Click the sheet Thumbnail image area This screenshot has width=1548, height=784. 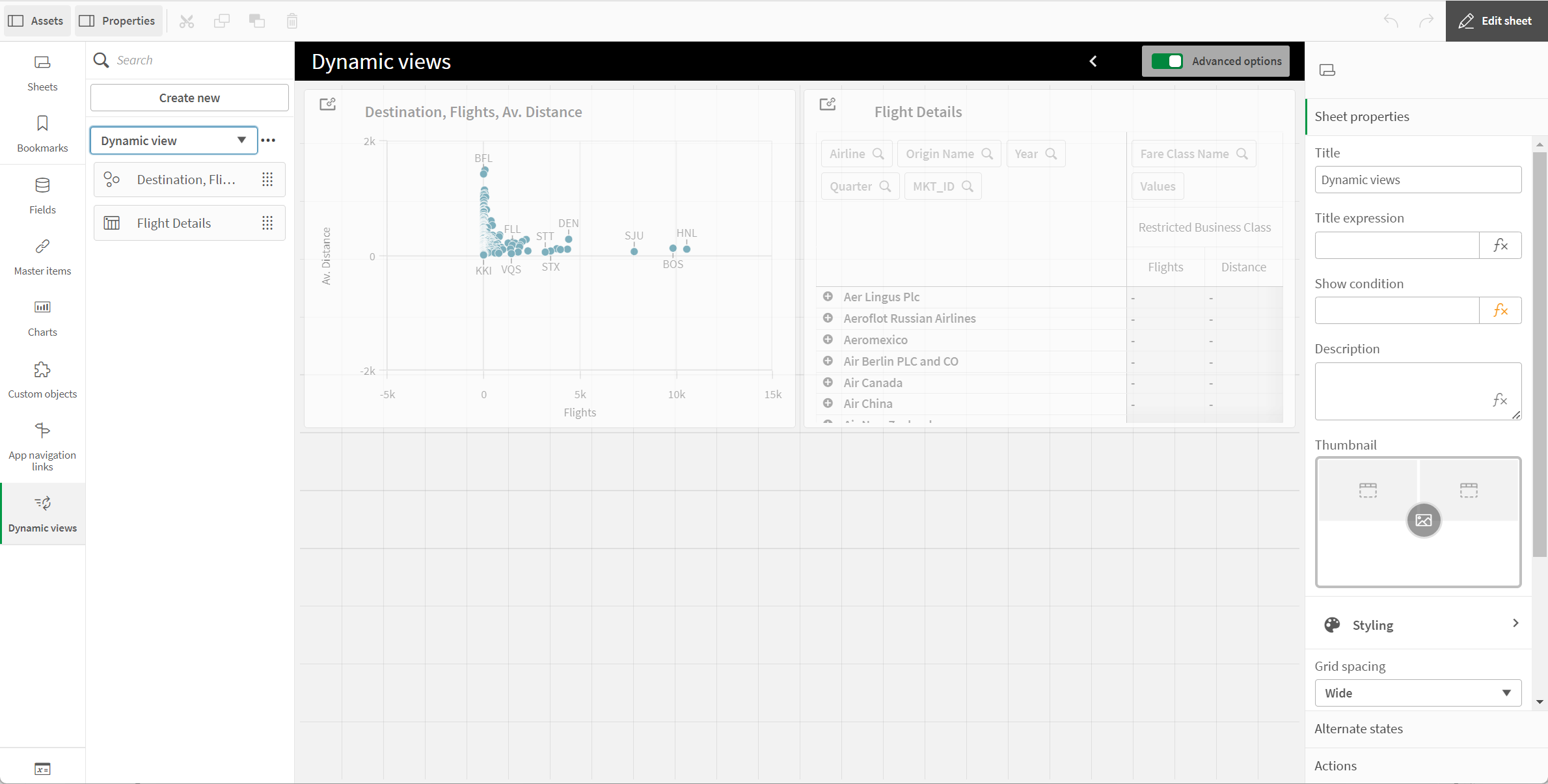pyautogui.click(x=1418, y=521)
